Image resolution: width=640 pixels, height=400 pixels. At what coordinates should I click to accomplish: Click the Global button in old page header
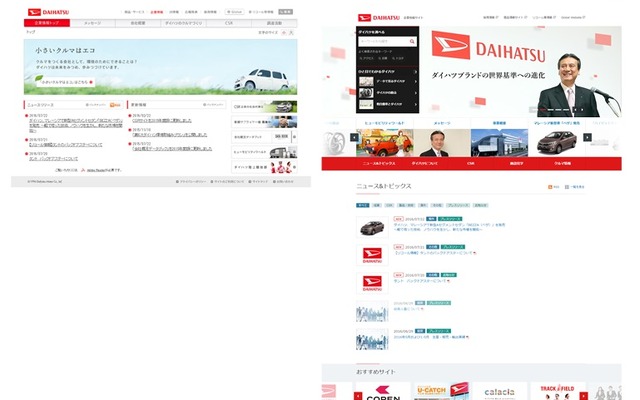tap(234, 12)
